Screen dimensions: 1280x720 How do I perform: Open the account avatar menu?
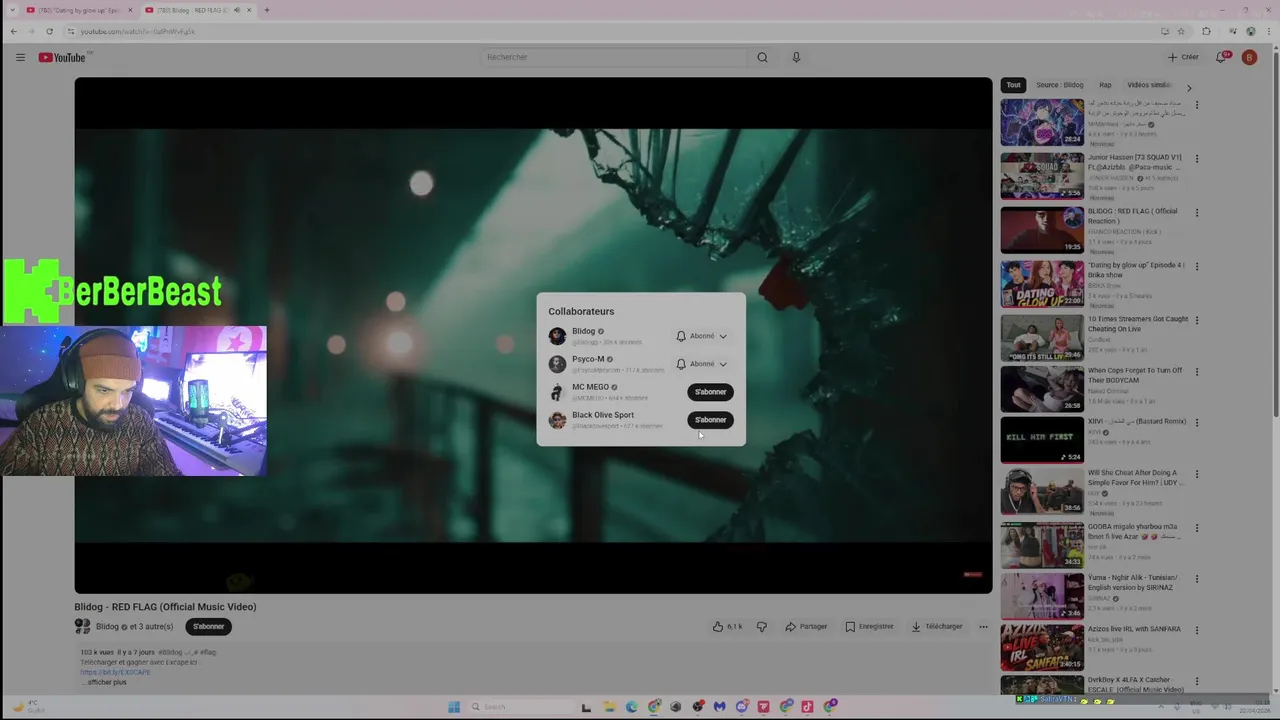coord(1249,57)
